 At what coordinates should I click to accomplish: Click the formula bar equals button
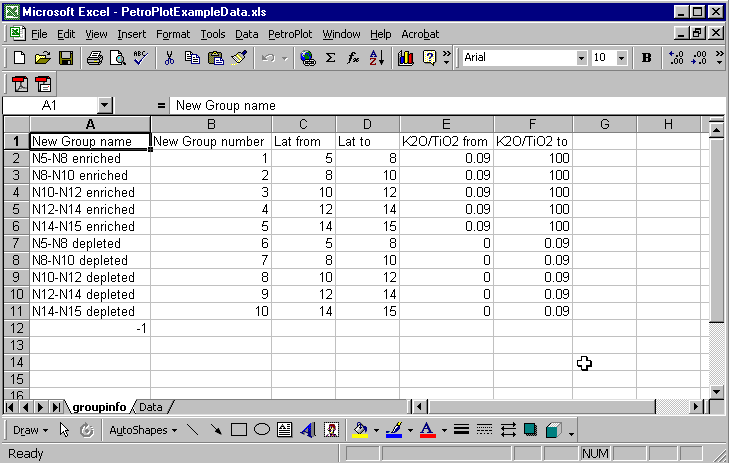pyautogui.click(x=161, y=106)
